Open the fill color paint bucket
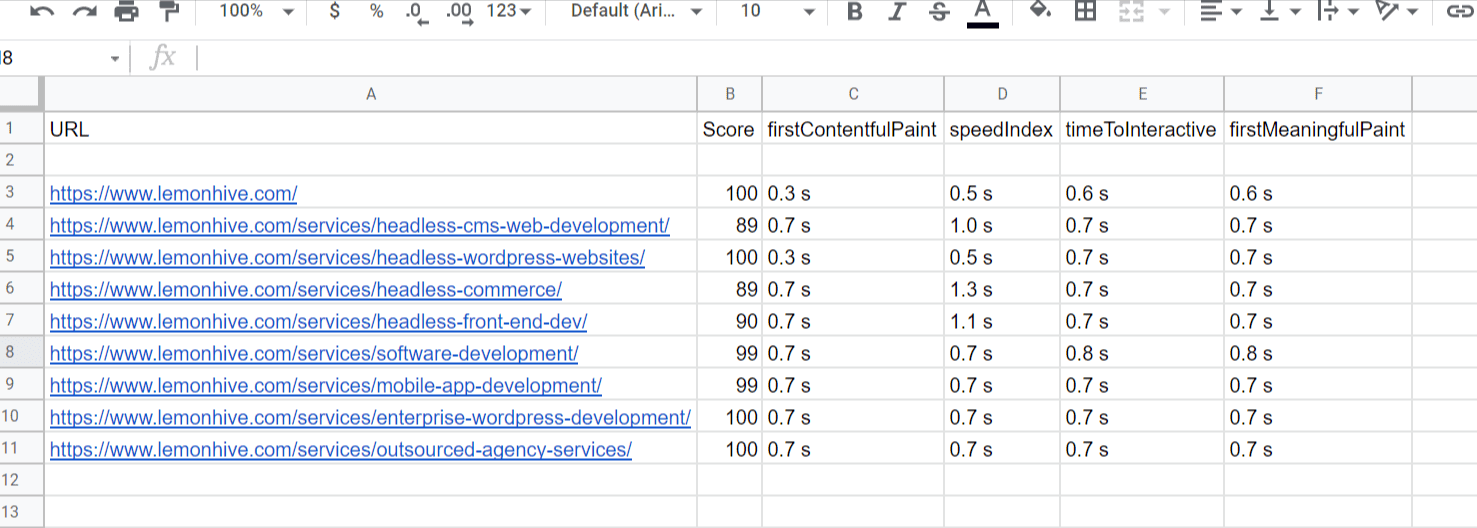 coord(1040,11)
